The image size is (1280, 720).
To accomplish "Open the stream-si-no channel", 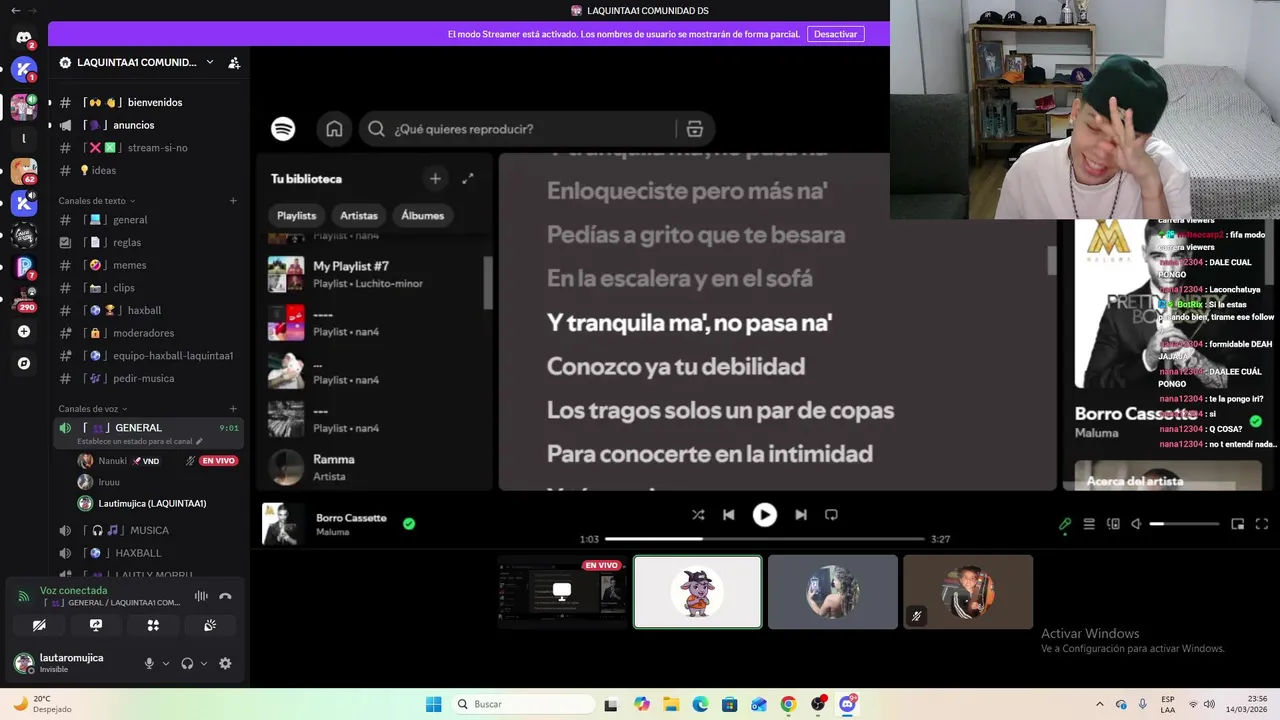I will pyautogui.click(x=150, y=148).
